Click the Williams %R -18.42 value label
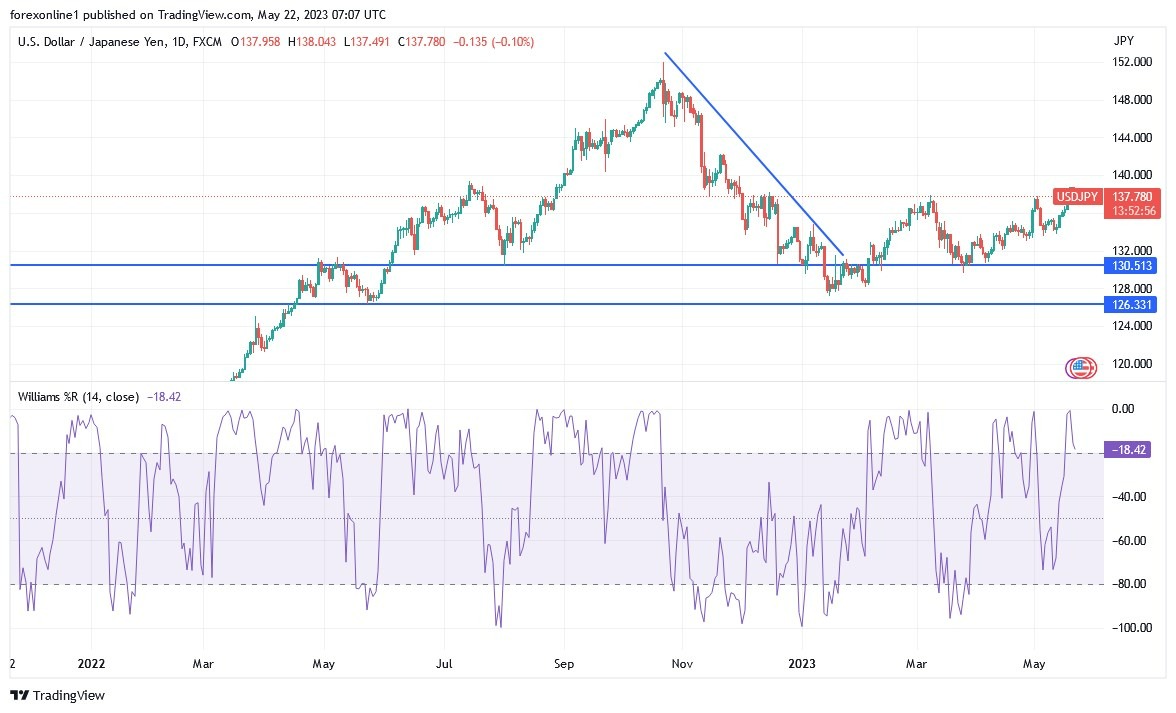1176x713 pixels. click(1131, 451)
